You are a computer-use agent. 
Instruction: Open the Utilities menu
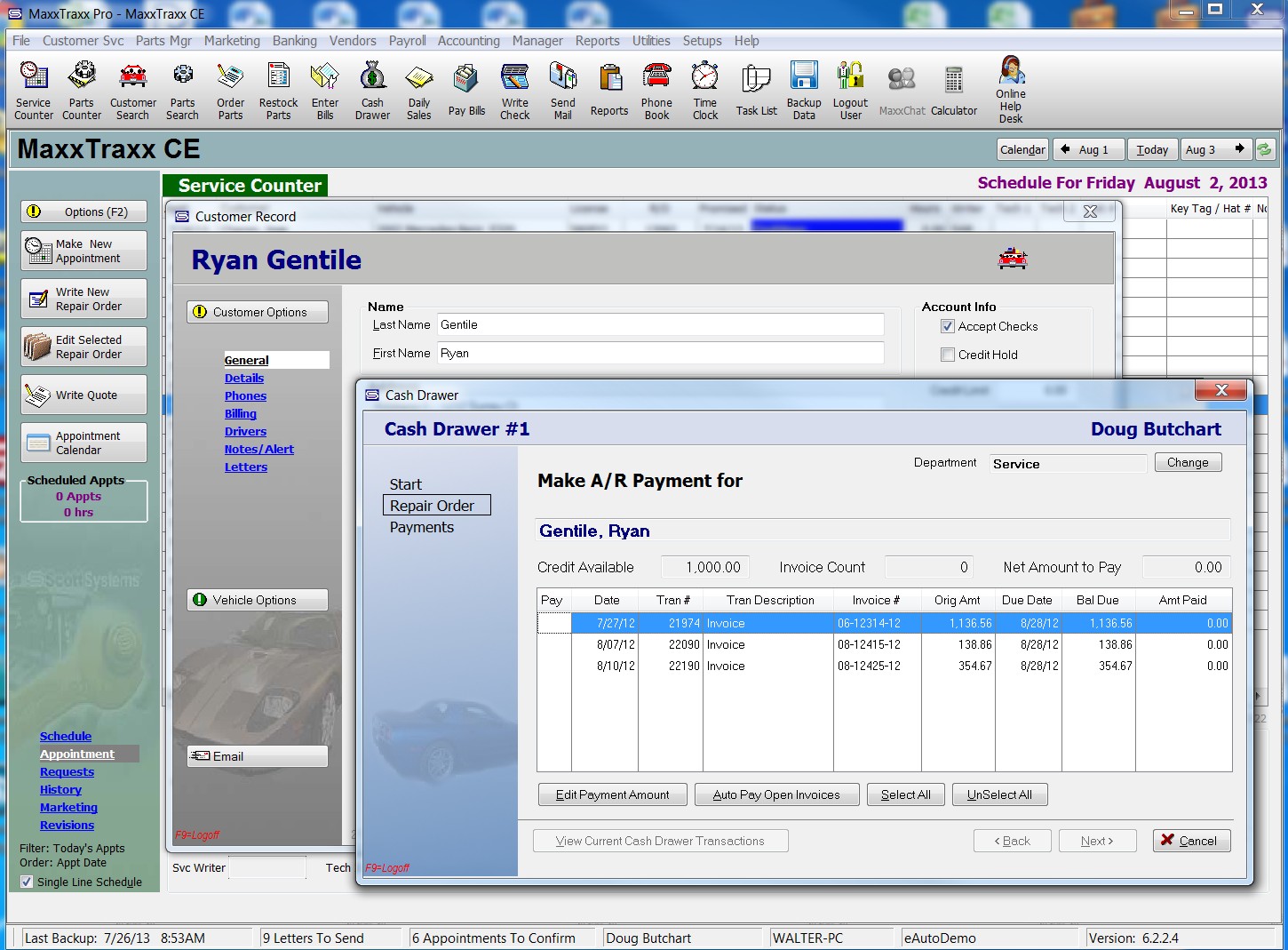pos(651,41)
